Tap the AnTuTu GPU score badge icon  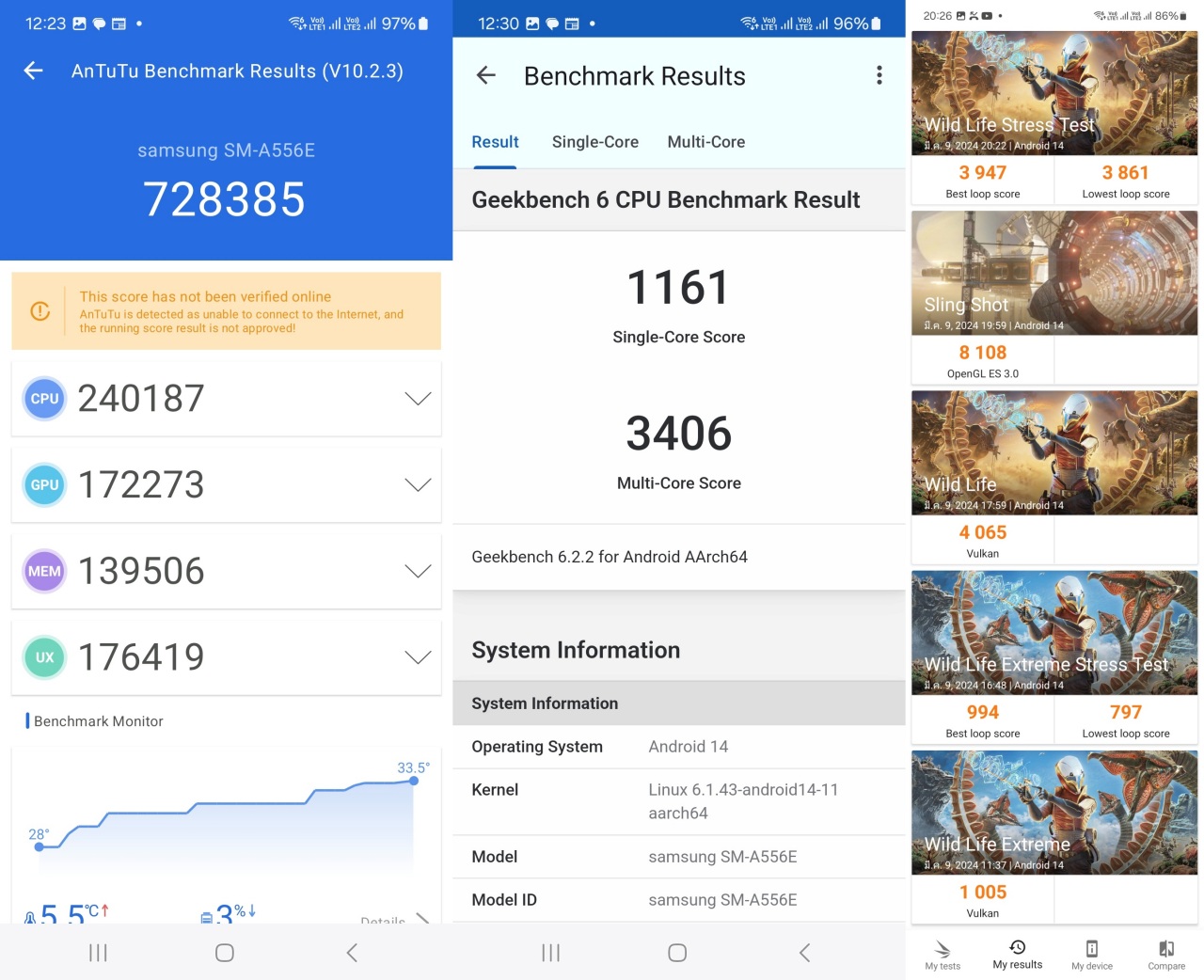point(44,485)
